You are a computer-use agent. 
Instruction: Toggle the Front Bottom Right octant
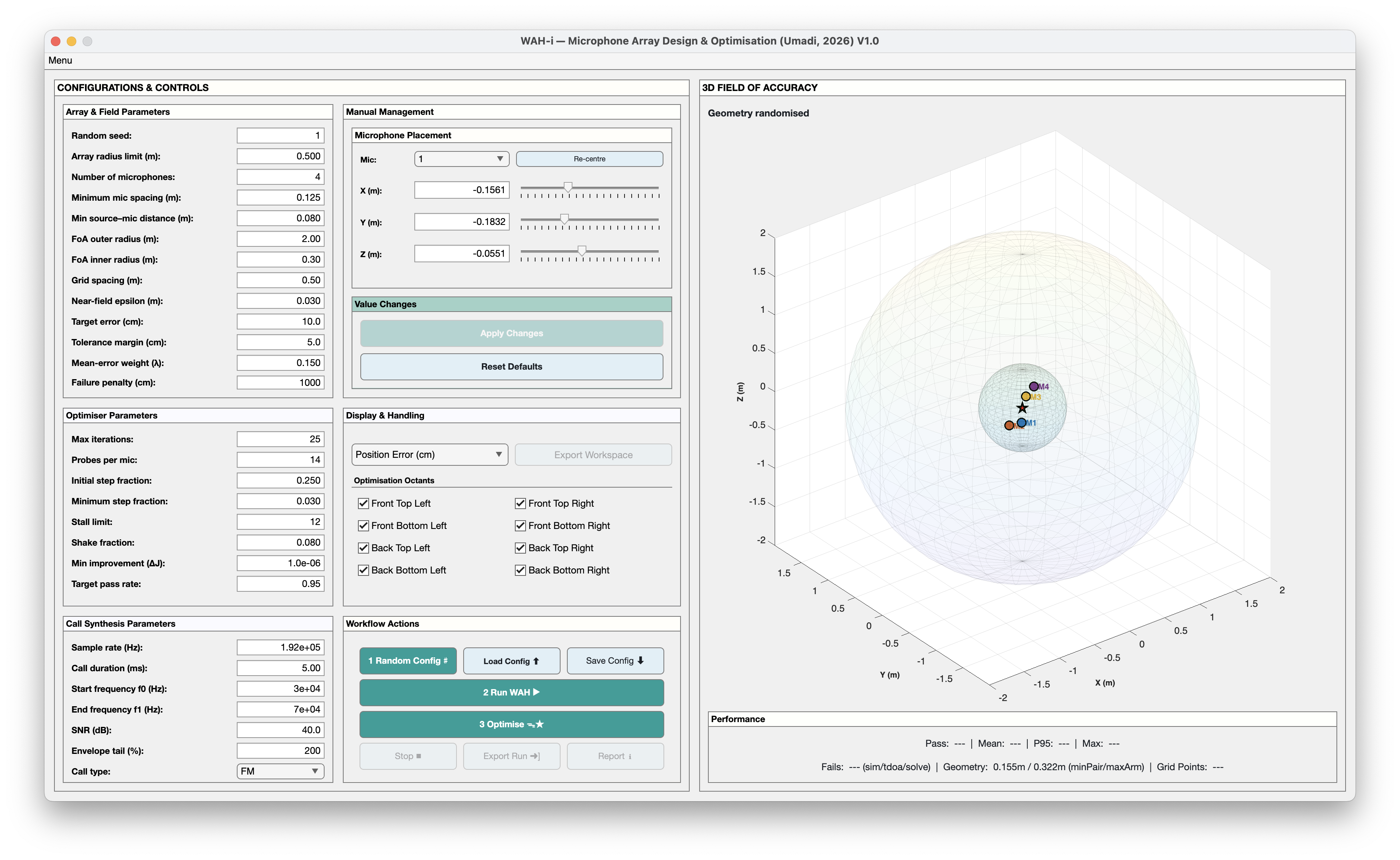(x=520, y=525)
